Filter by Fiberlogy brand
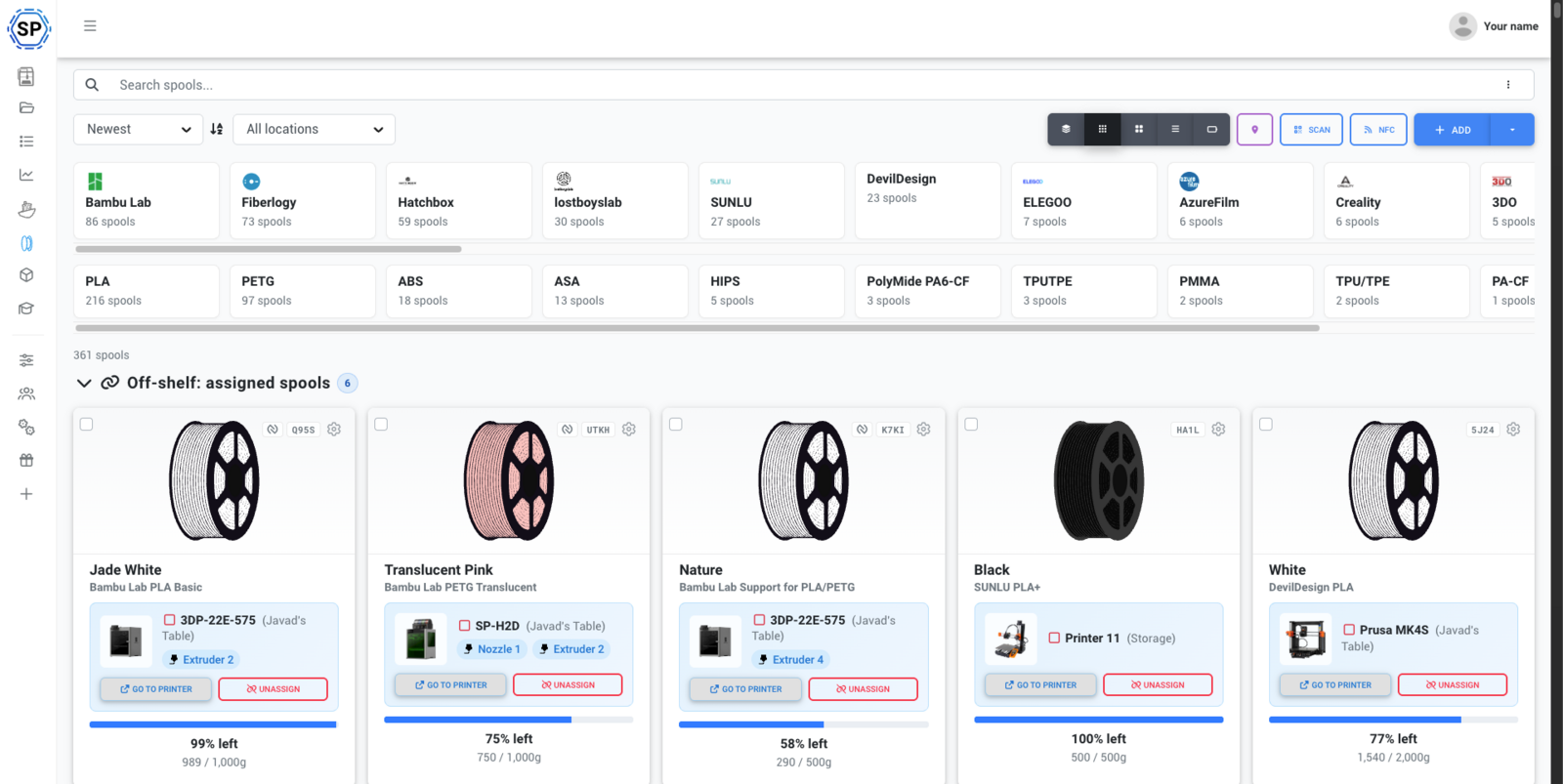The image size is (1563, 784). pyautogui.click(x=303, y=200)
